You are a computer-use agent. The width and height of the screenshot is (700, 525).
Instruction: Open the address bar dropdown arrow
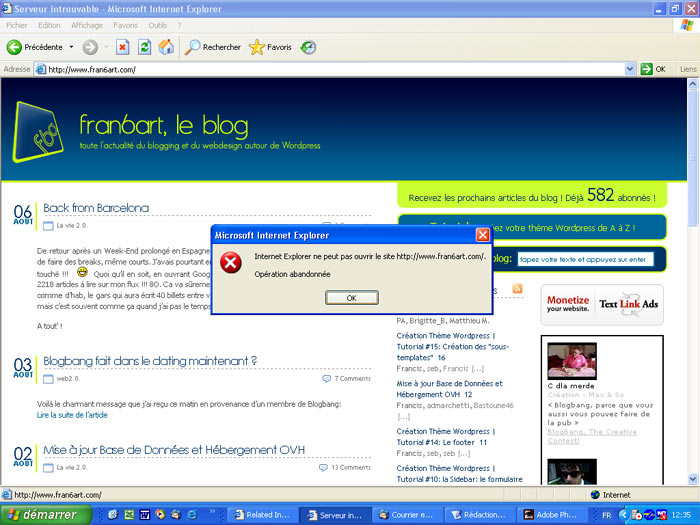tap(629, 69)
